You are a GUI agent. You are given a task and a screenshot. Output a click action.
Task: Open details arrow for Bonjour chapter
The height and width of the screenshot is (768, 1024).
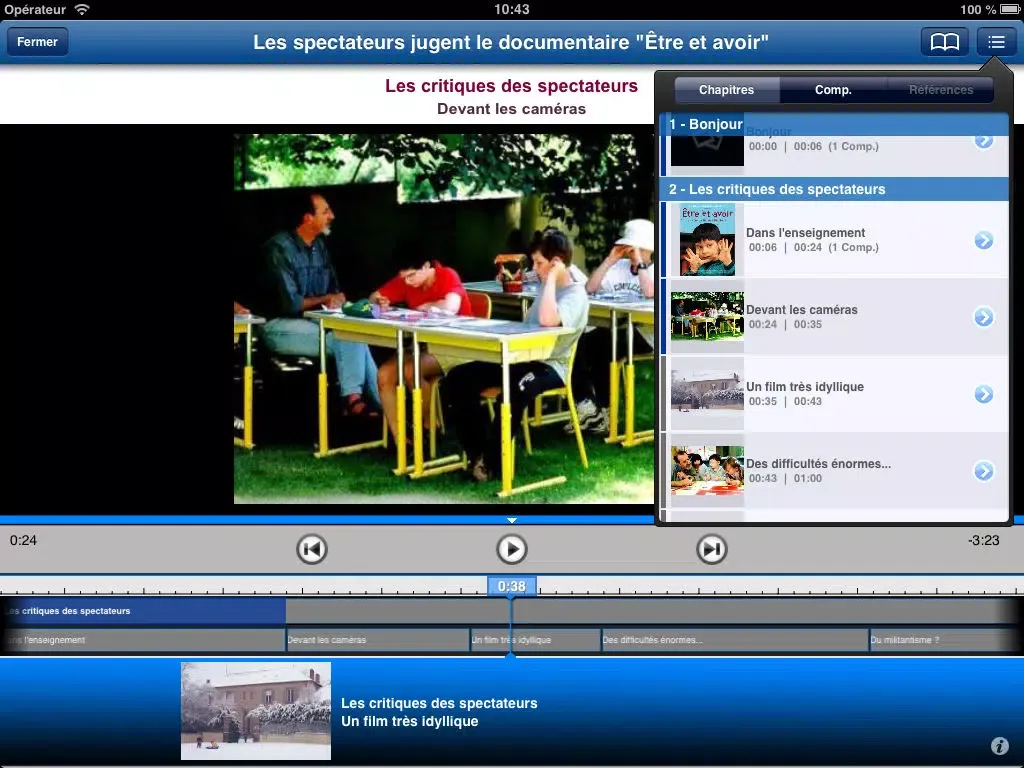click(984, 140)
